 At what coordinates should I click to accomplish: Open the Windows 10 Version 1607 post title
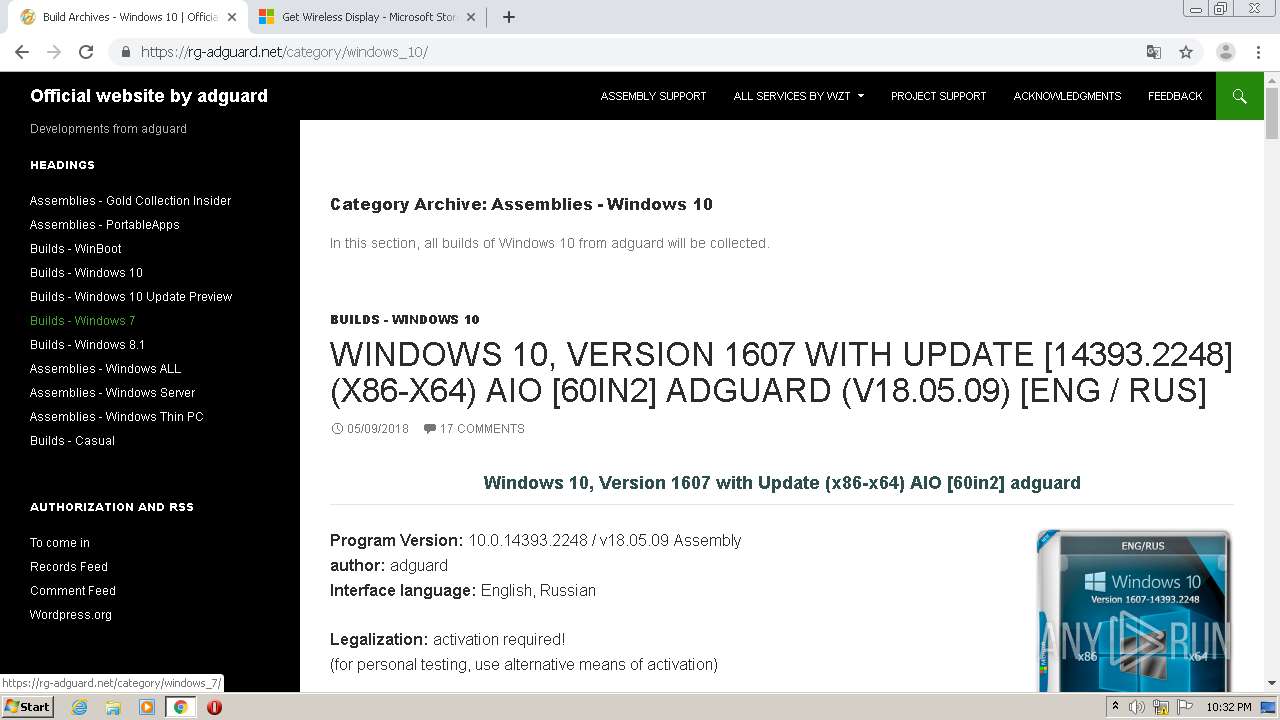781,372
